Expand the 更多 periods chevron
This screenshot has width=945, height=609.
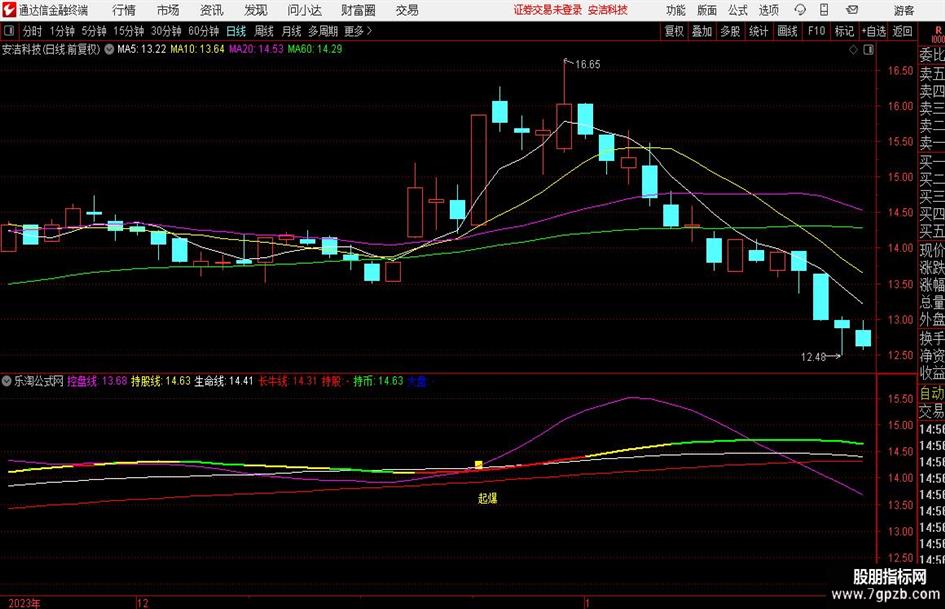coord(369,31)
